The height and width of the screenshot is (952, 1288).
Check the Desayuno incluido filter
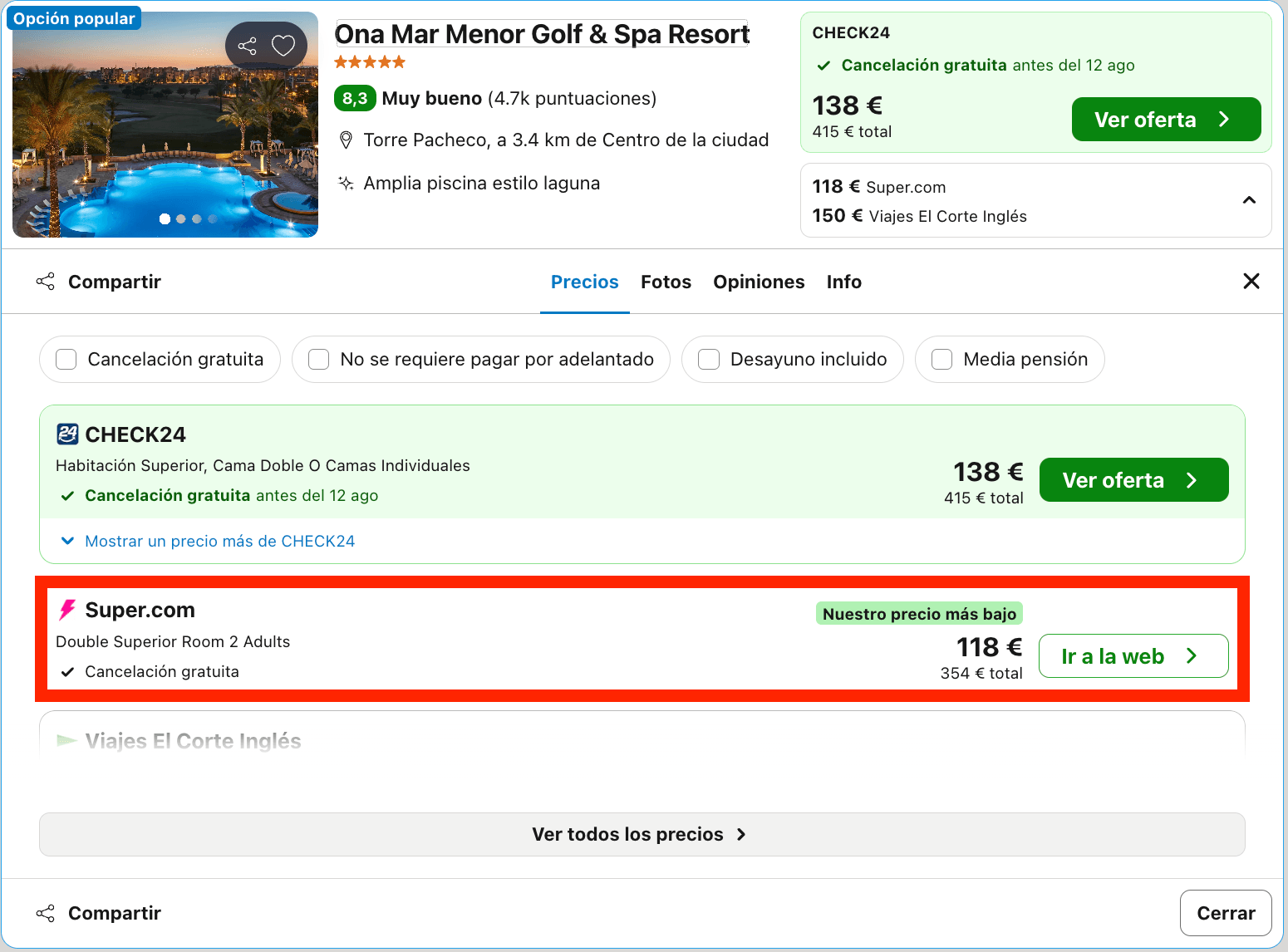coord(709,360)
